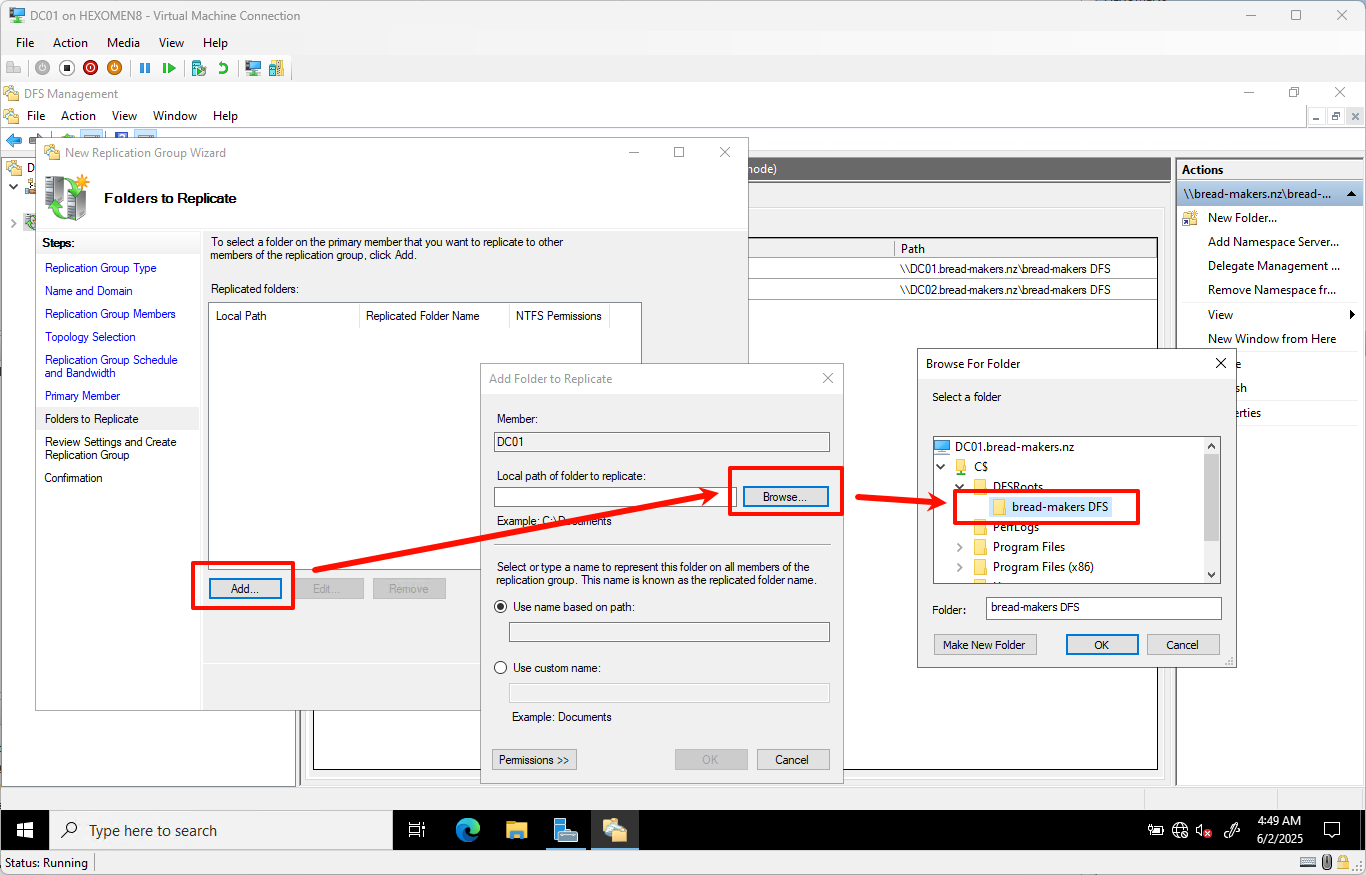Collapse the C$ drive in the folder tree

click(x=940, y=466)
